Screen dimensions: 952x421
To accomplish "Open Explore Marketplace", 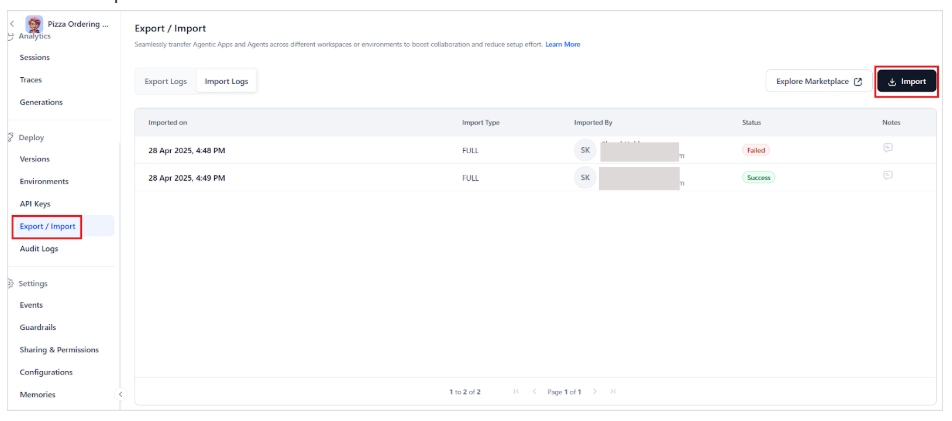I will (819, 81).
